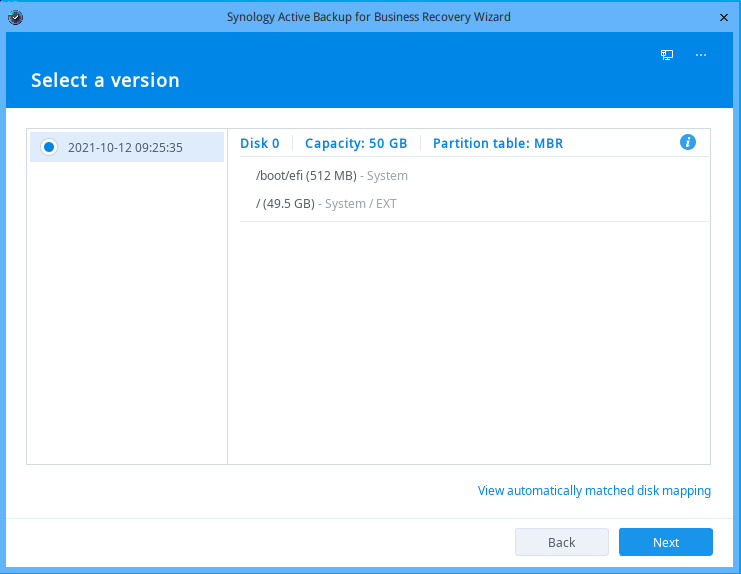The image size is (741, 574).
Task: Go to the previous step with Back
Action: click(561, 542)
